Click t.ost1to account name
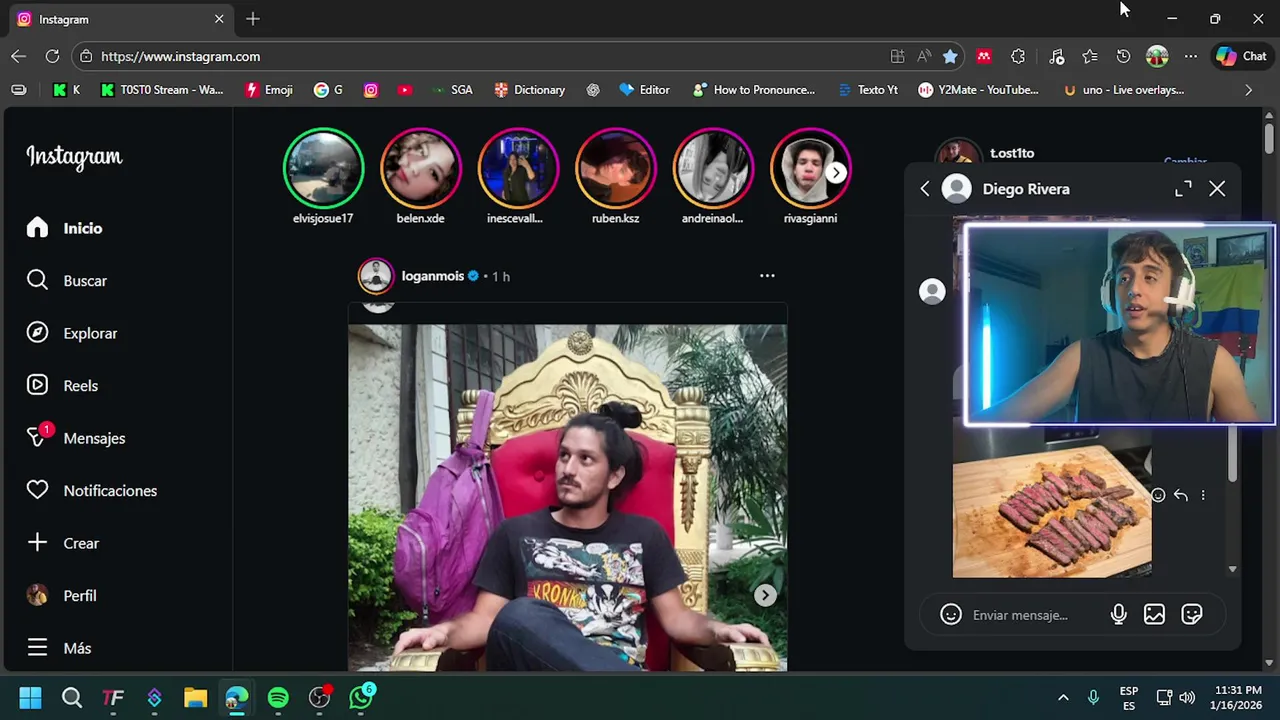The image size is (1280, 720). point(1012,153)
